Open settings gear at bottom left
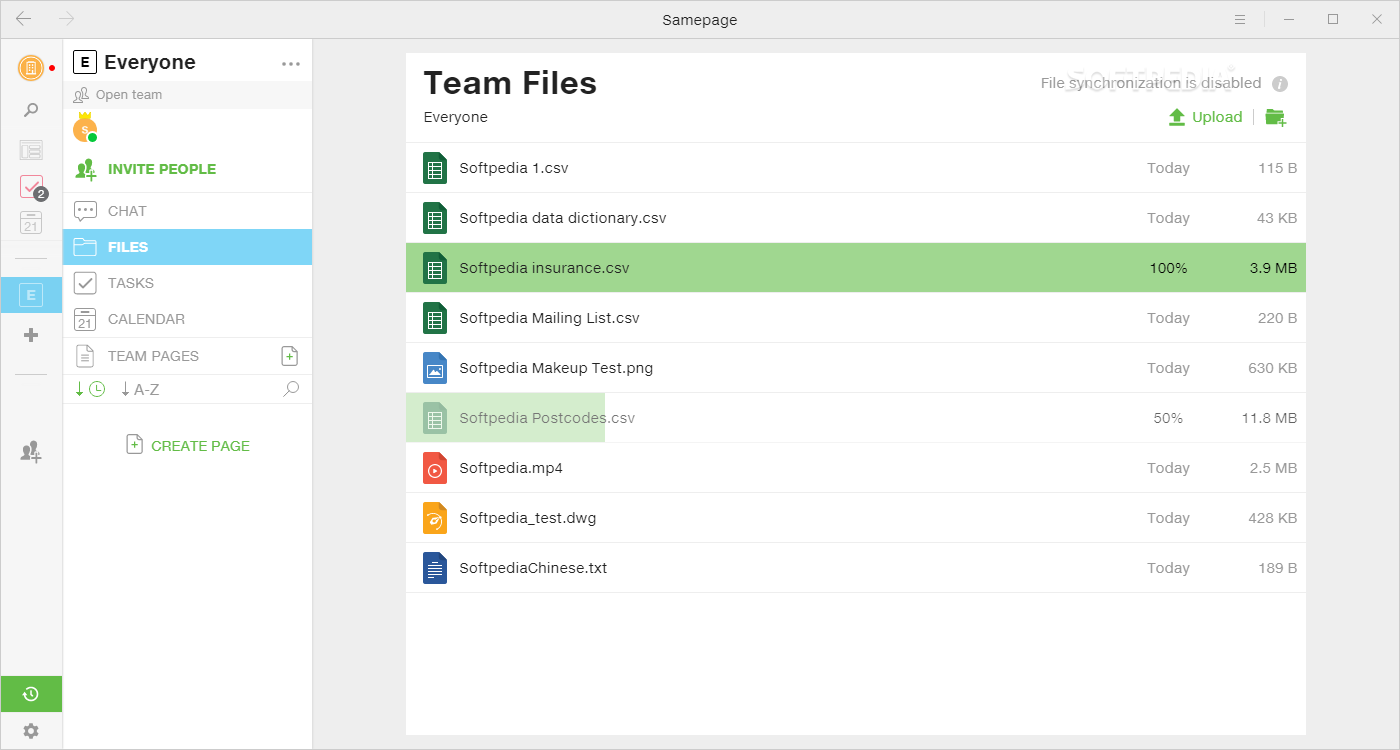 31,731
